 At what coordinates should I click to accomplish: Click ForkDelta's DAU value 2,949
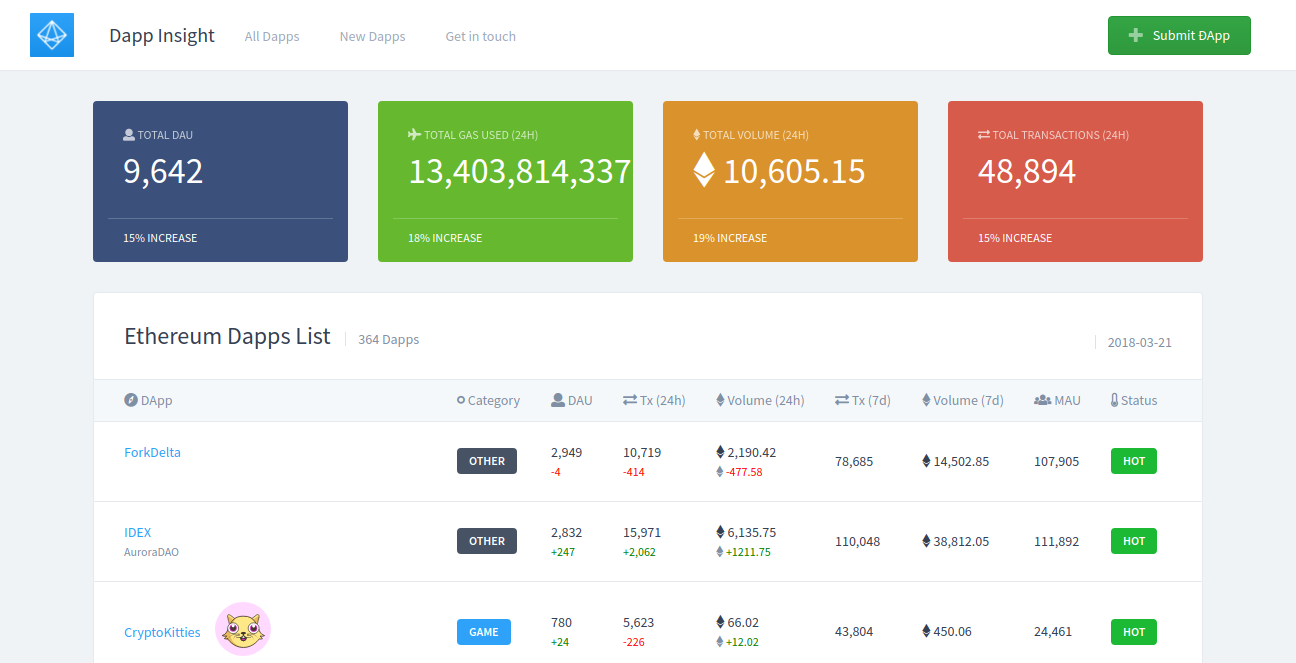pyautogui.click(x=566, y=452)
